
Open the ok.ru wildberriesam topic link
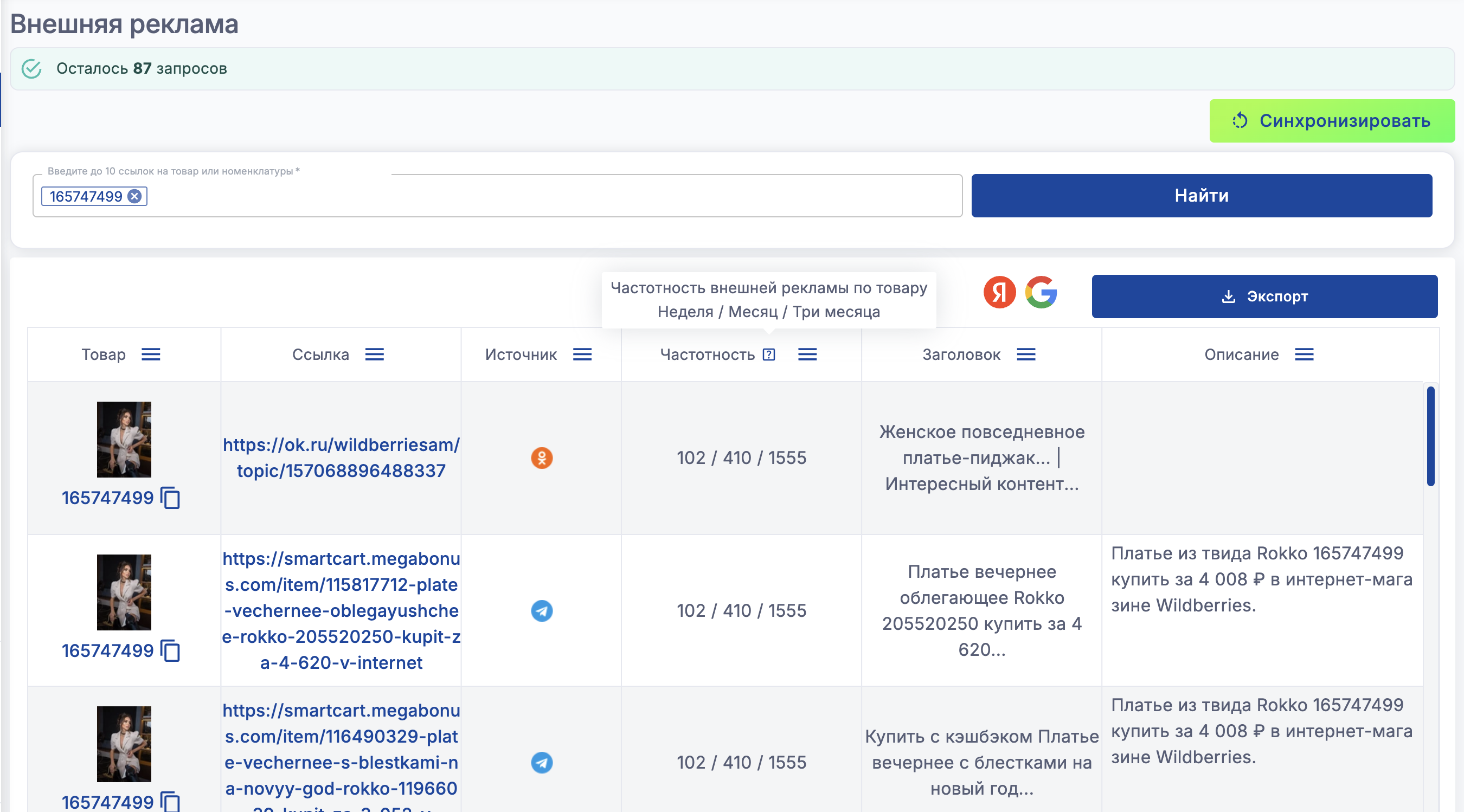(x=341, y=457)
